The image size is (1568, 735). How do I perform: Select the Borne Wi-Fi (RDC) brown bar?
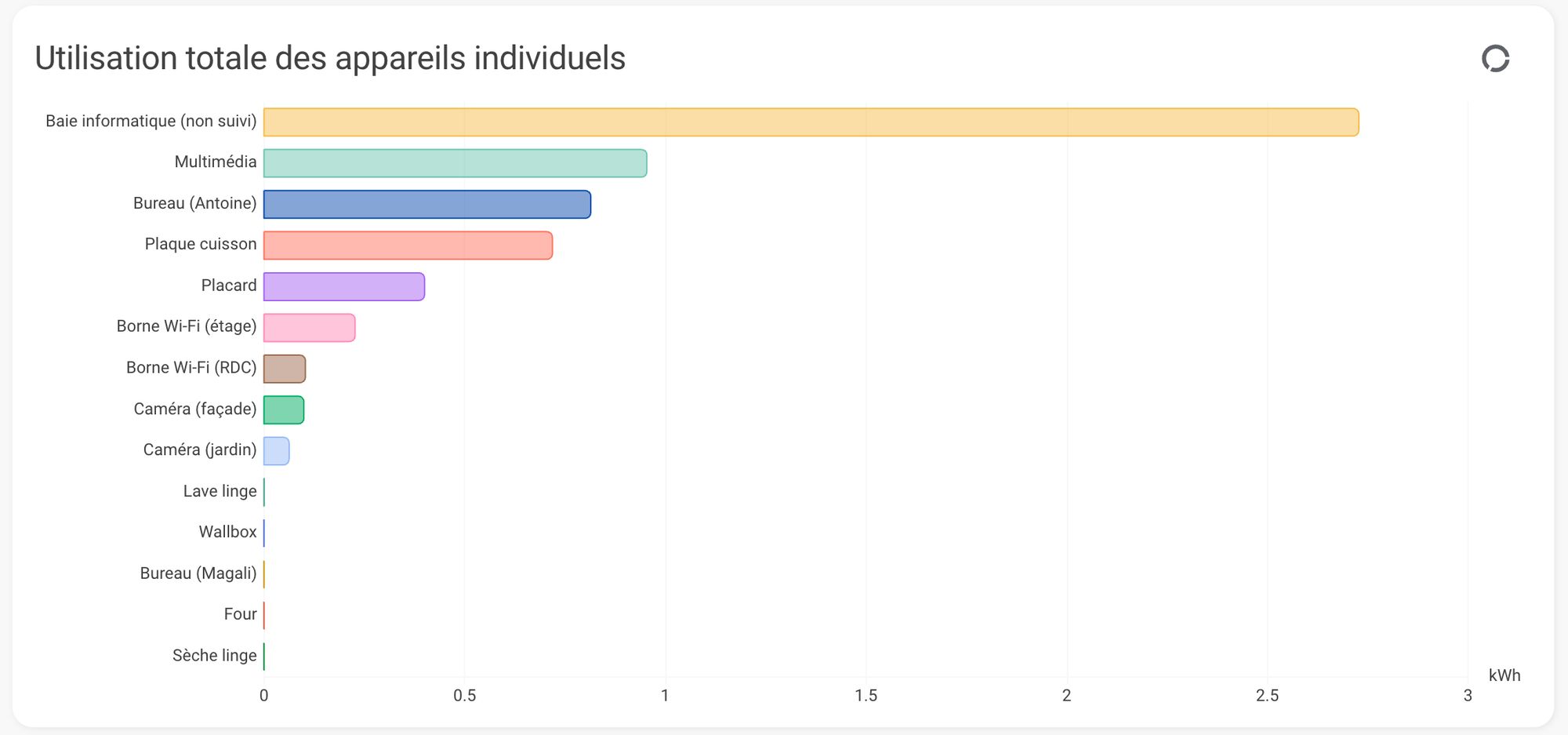(285, 369)
